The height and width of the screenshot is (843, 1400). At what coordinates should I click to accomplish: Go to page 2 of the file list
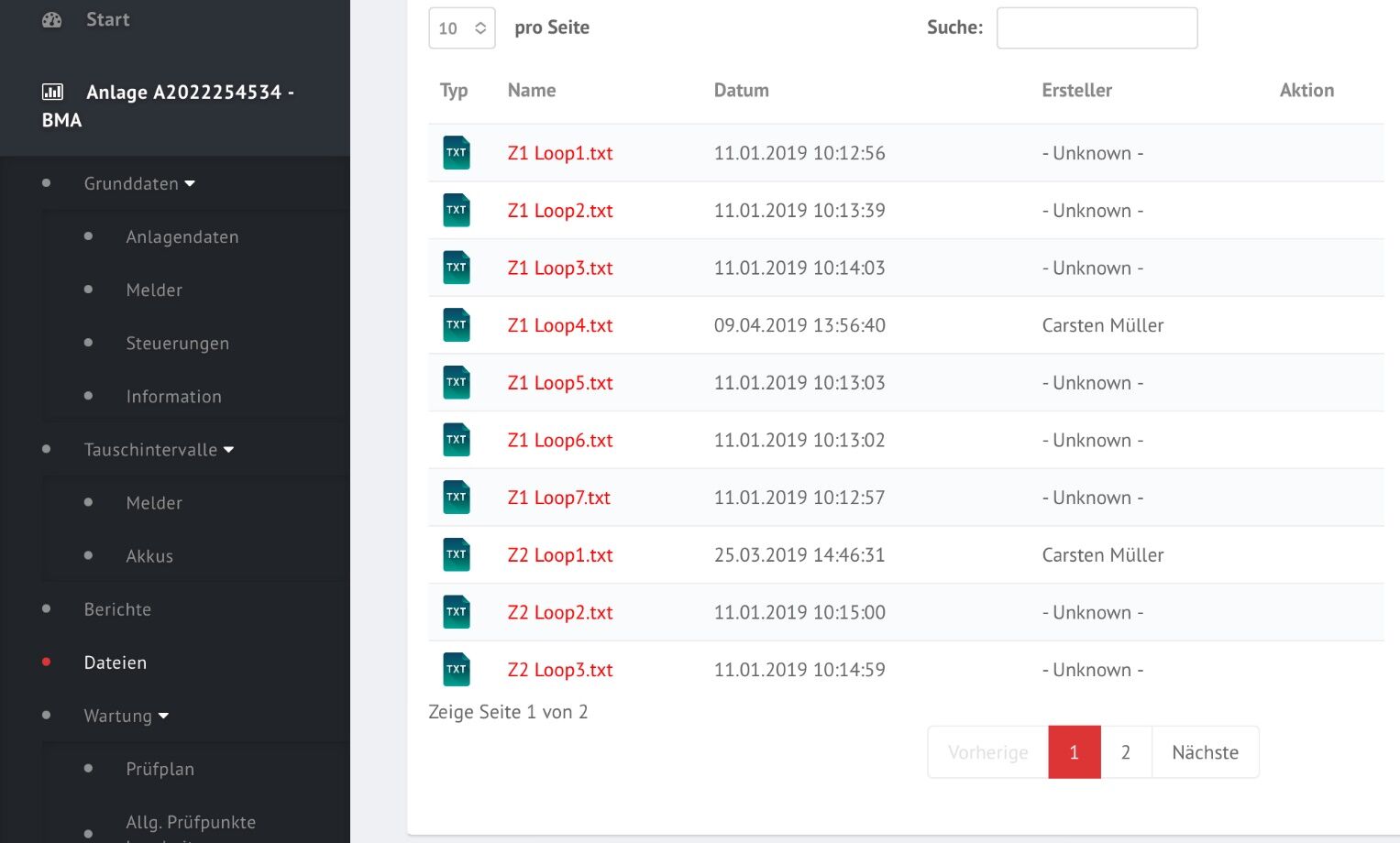coord(1126,752)
